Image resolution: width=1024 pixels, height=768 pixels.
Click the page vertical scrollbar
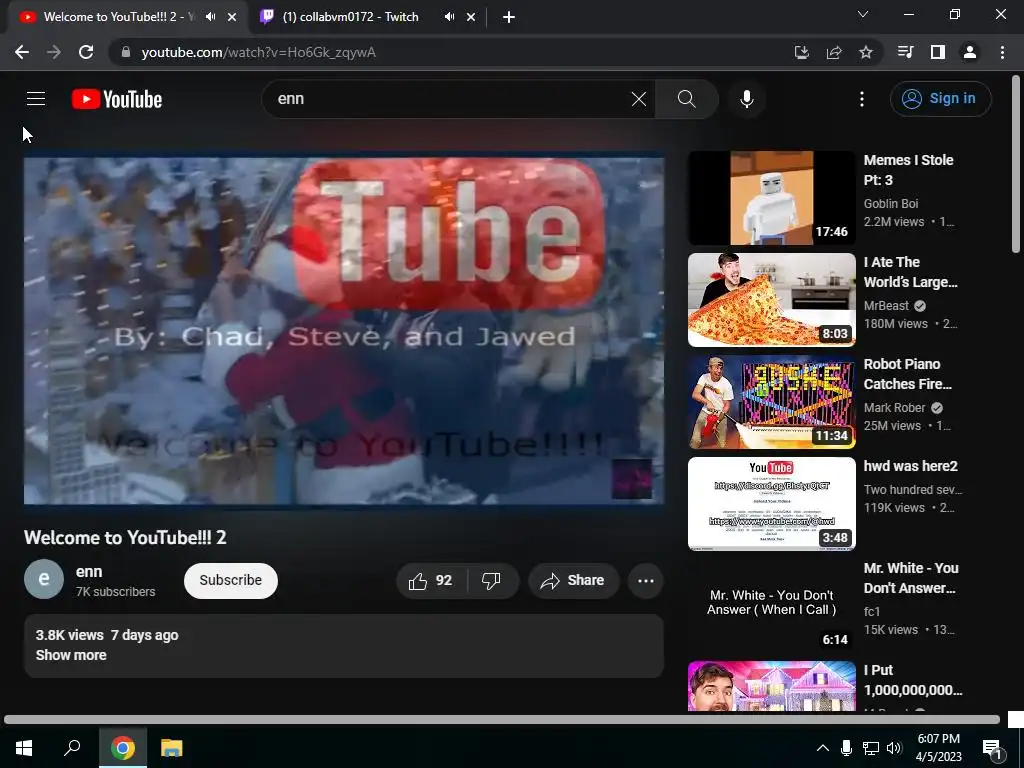point(1016,165)
